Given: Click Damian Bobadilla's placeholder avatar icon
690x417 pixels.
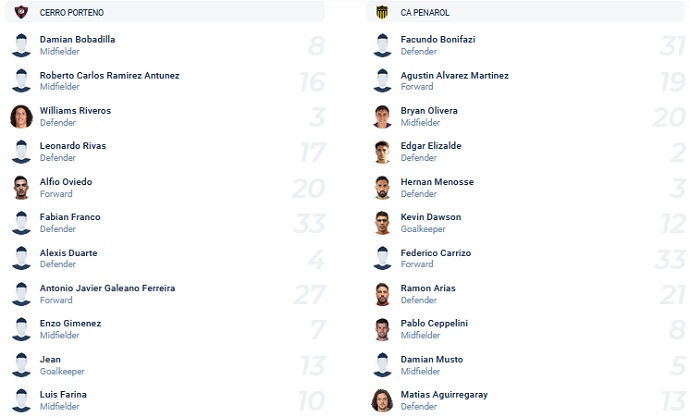Looking at the screenshot, I should click(x=21, y=45).
